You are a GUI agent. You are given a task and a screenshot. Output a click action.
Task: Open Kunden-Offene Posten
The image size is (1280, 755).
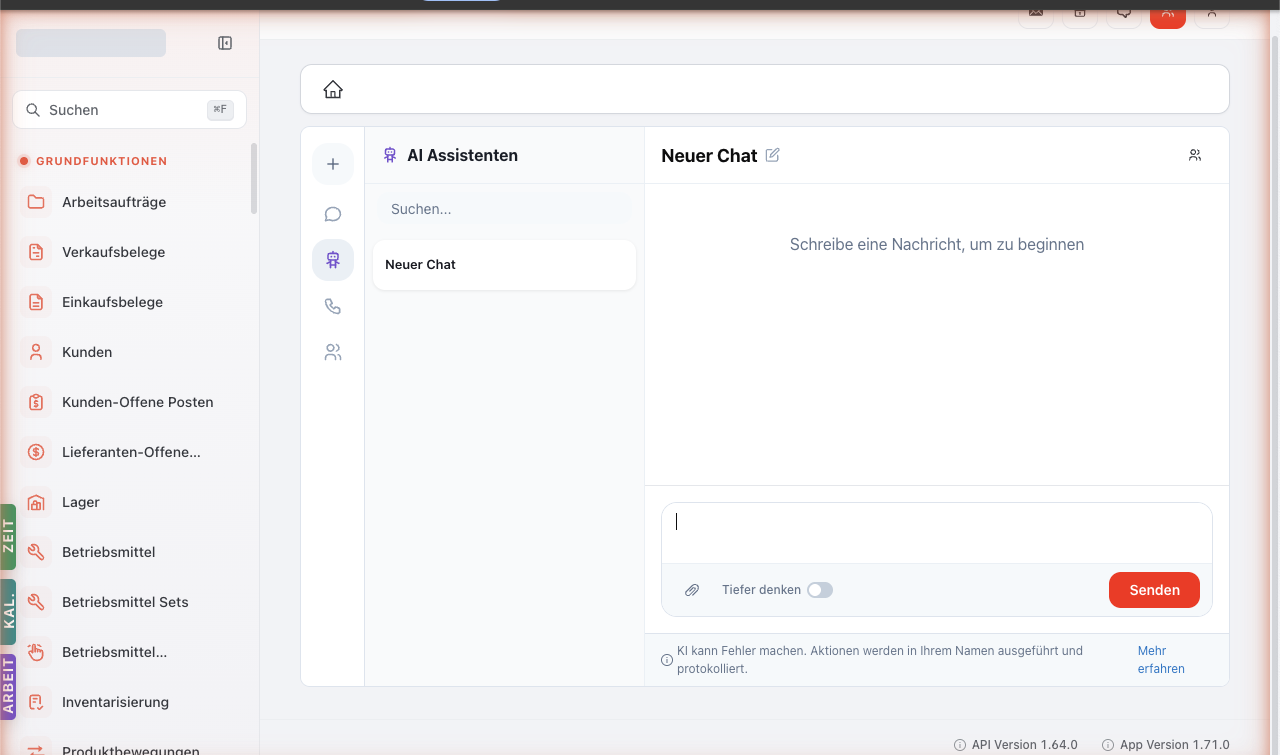tap(137, 402)
